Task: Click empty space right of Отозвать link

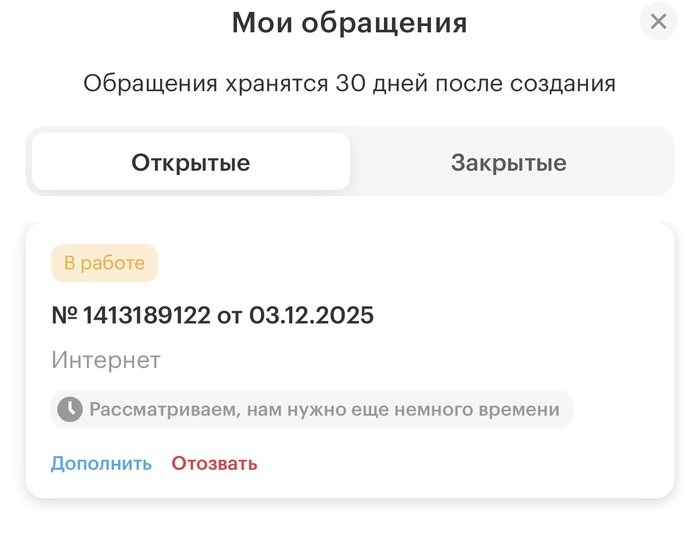Action: click(x=450, y=463)
